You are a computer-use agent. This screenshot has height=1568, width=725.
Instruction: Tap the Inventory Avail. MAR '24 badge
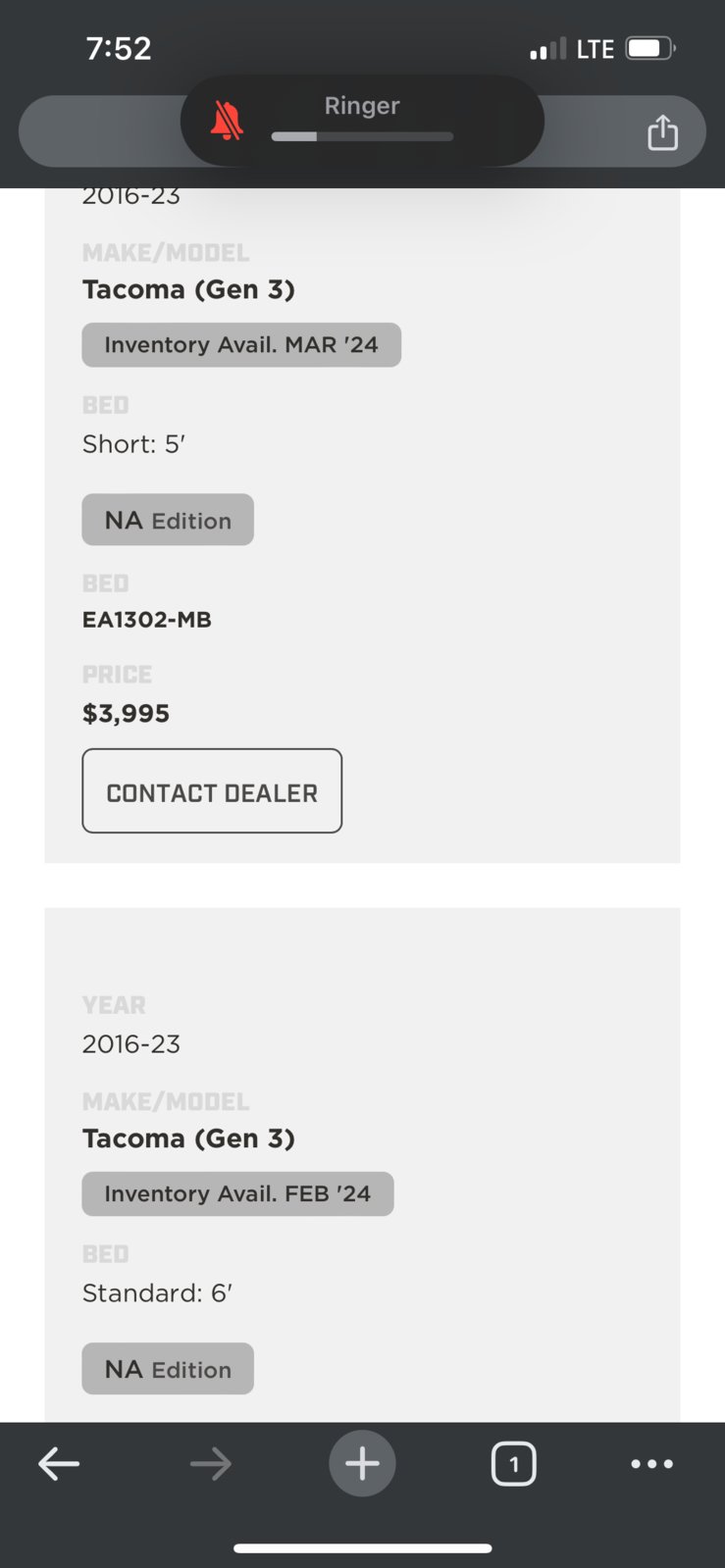(x=241, y=345)
